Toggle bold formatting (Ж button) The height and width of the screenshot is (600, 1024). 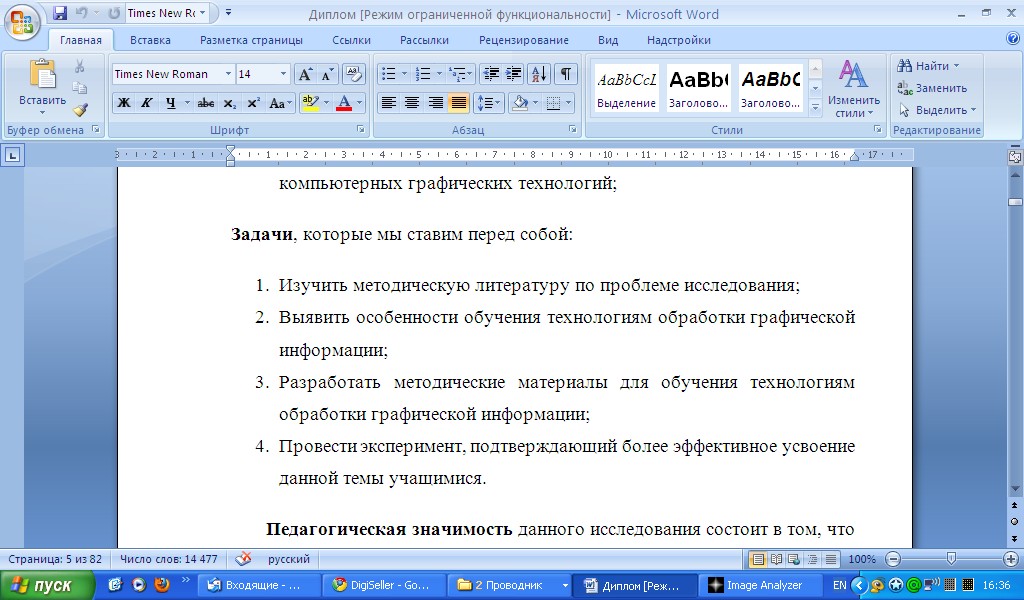coord(124,103)
